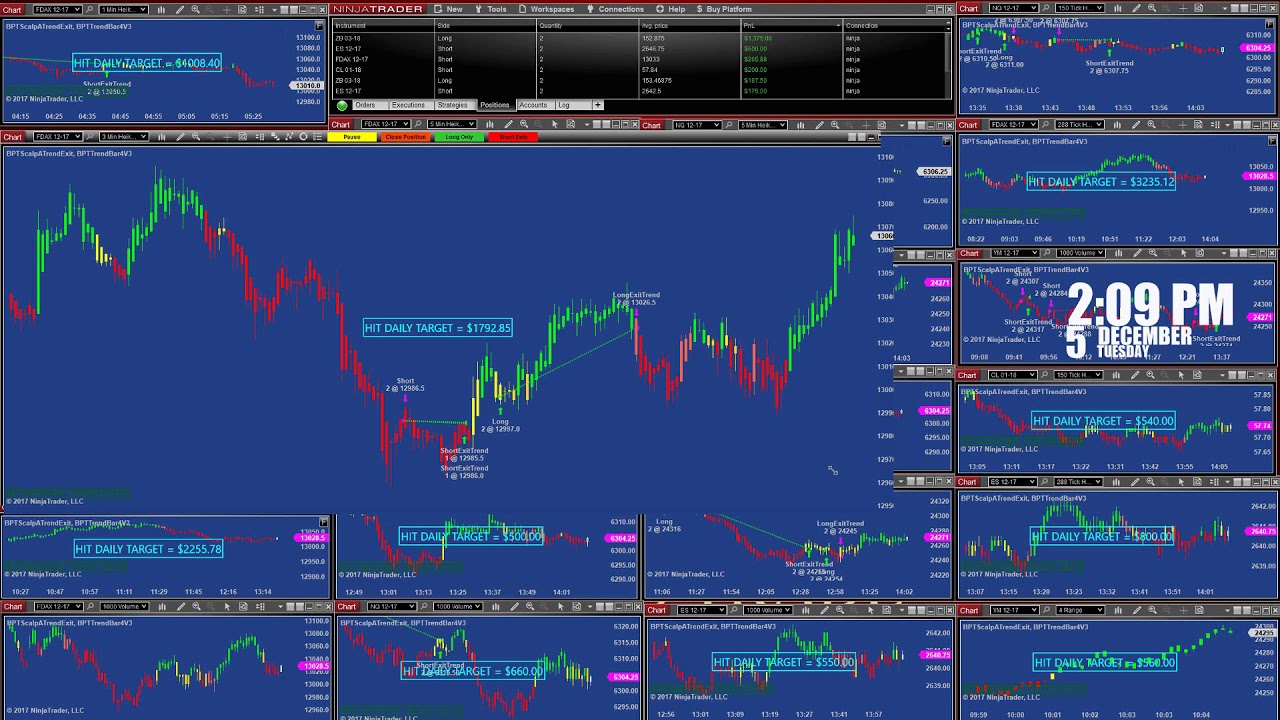Open the Help menu
This screenshot has height=720, width=1280.
click(x=672, y=9)
